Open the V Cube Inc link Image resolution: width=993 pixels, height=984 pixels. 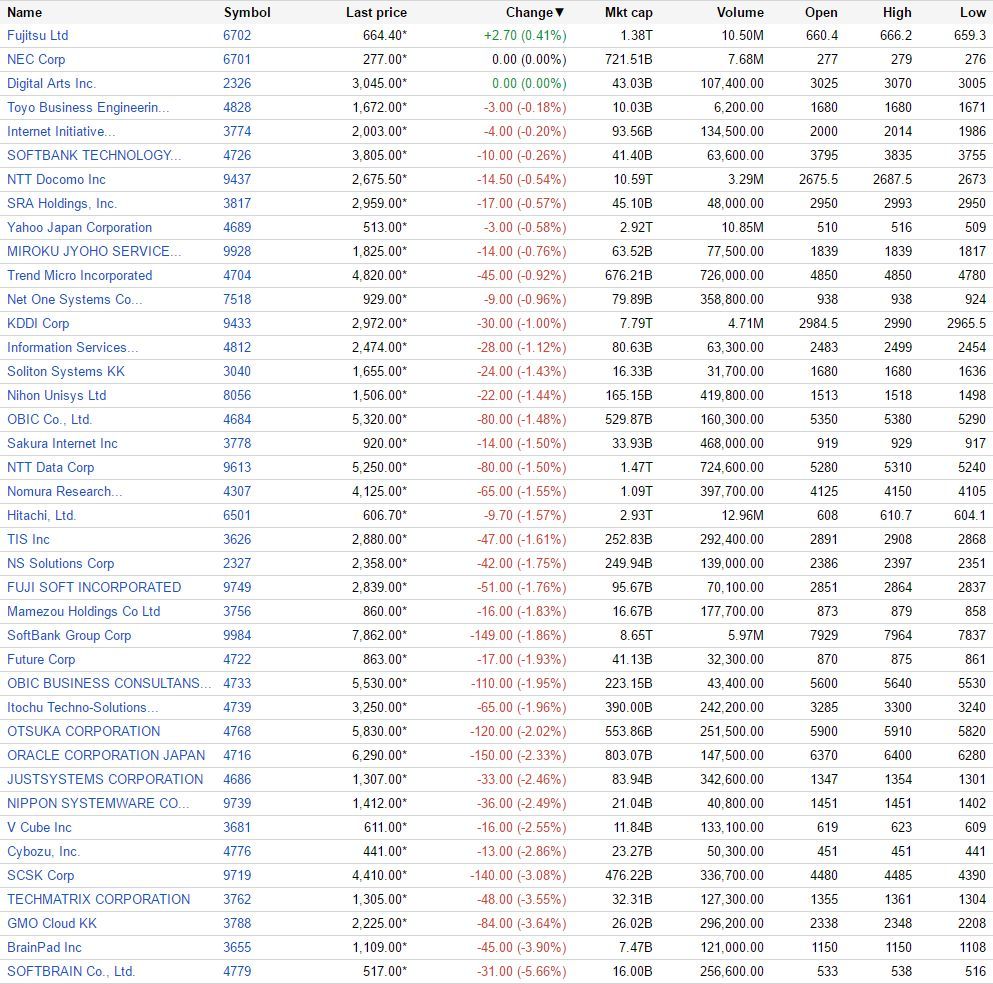pyautogui.click(x=39, y=828)
